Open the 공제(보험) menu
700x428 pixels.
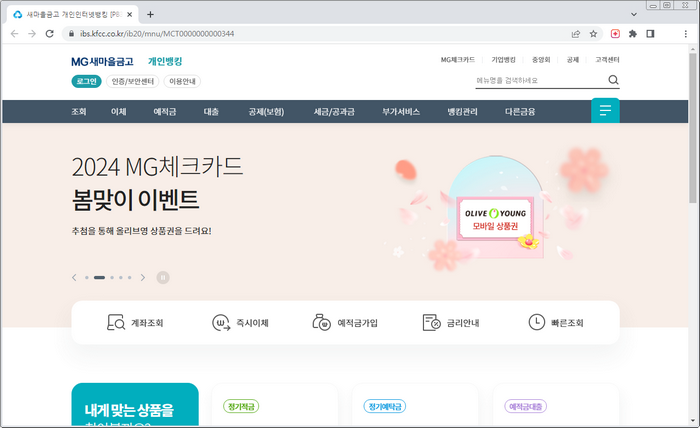click(x=266, y=112)
